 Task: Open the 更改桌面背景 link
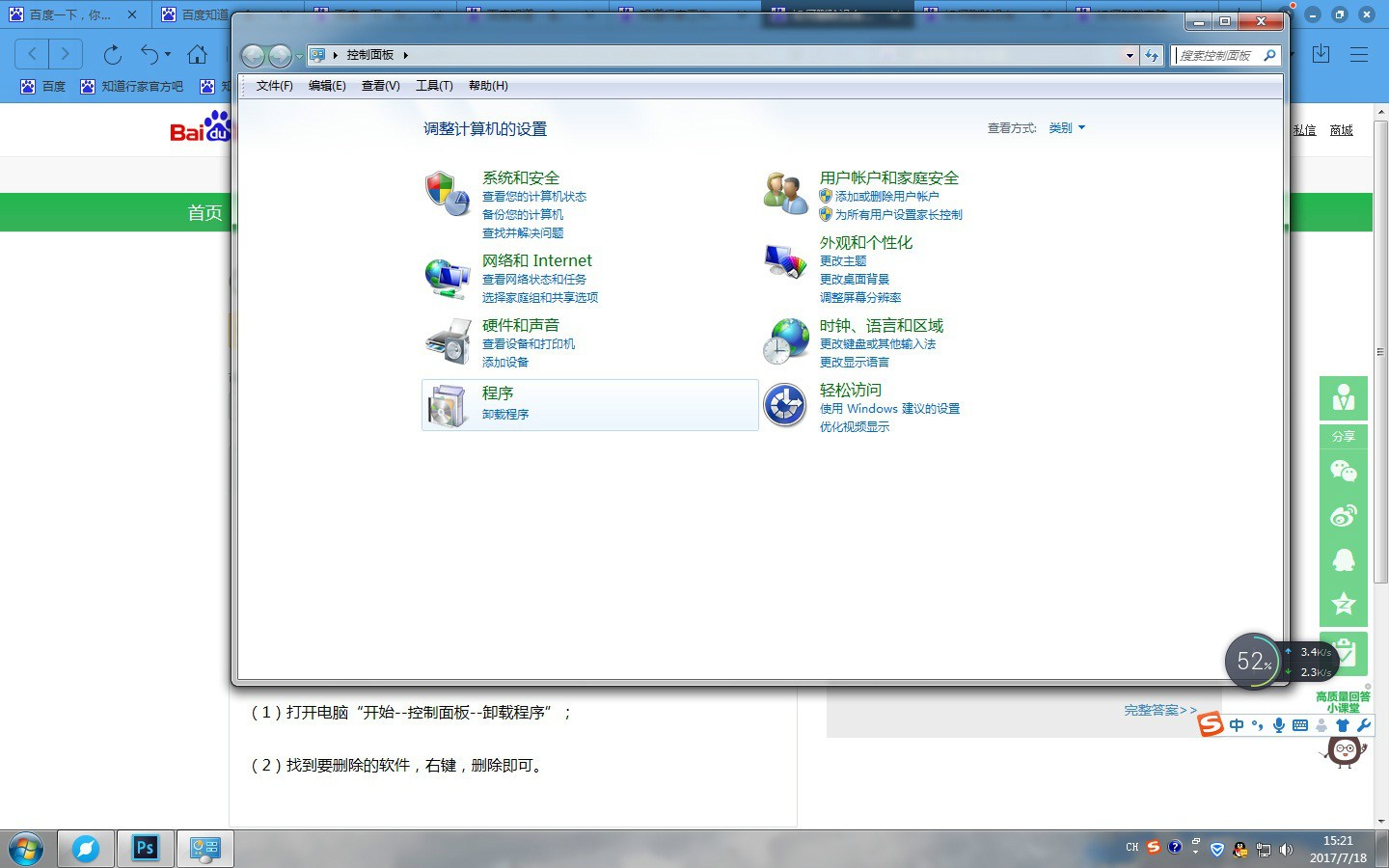point(855,280)
